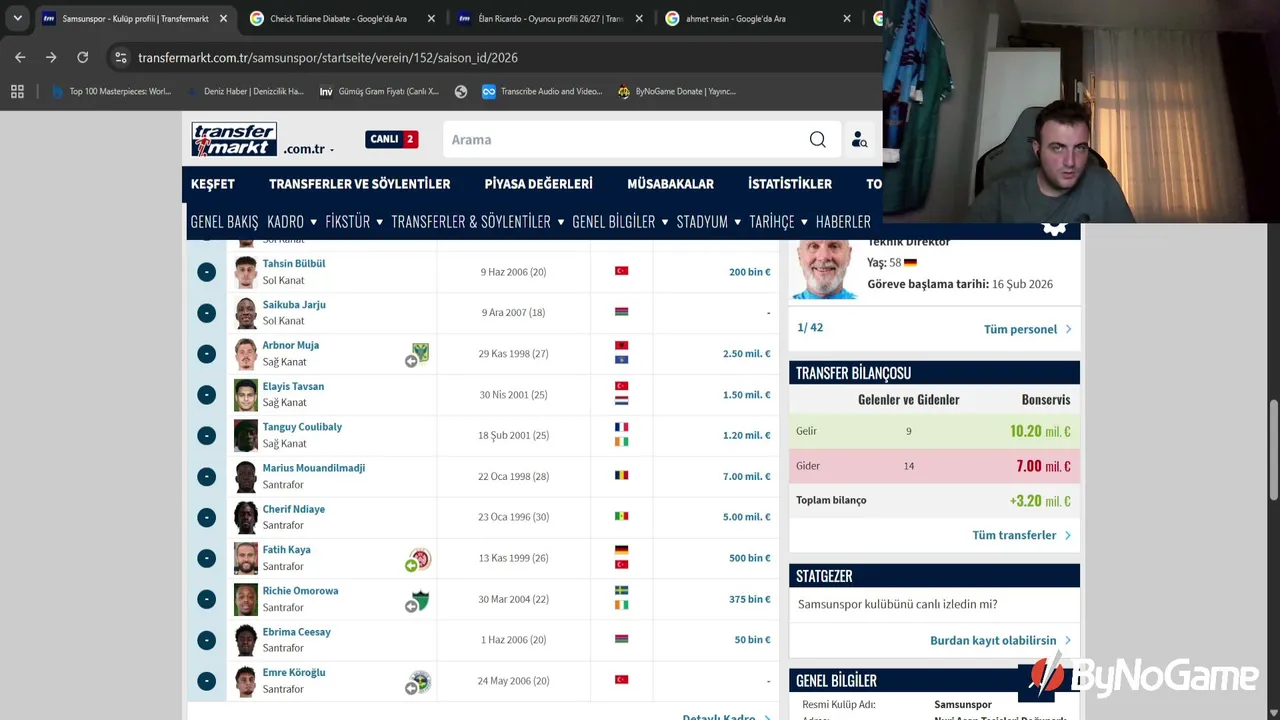This screenshot has height=720, width=1280.
Task: Open Tanguy Coulibaly's player profile link
Action: tap(302, 427)
